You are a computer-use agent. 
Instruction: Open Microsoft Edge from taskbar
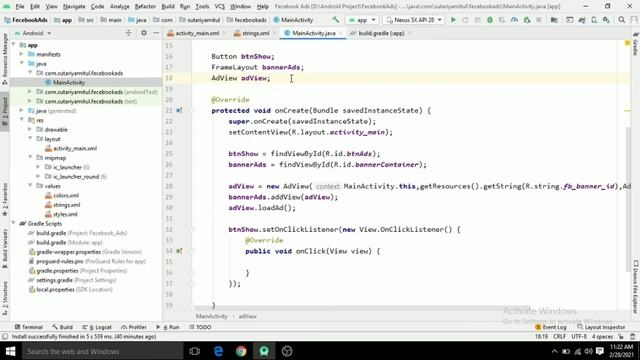218,351
